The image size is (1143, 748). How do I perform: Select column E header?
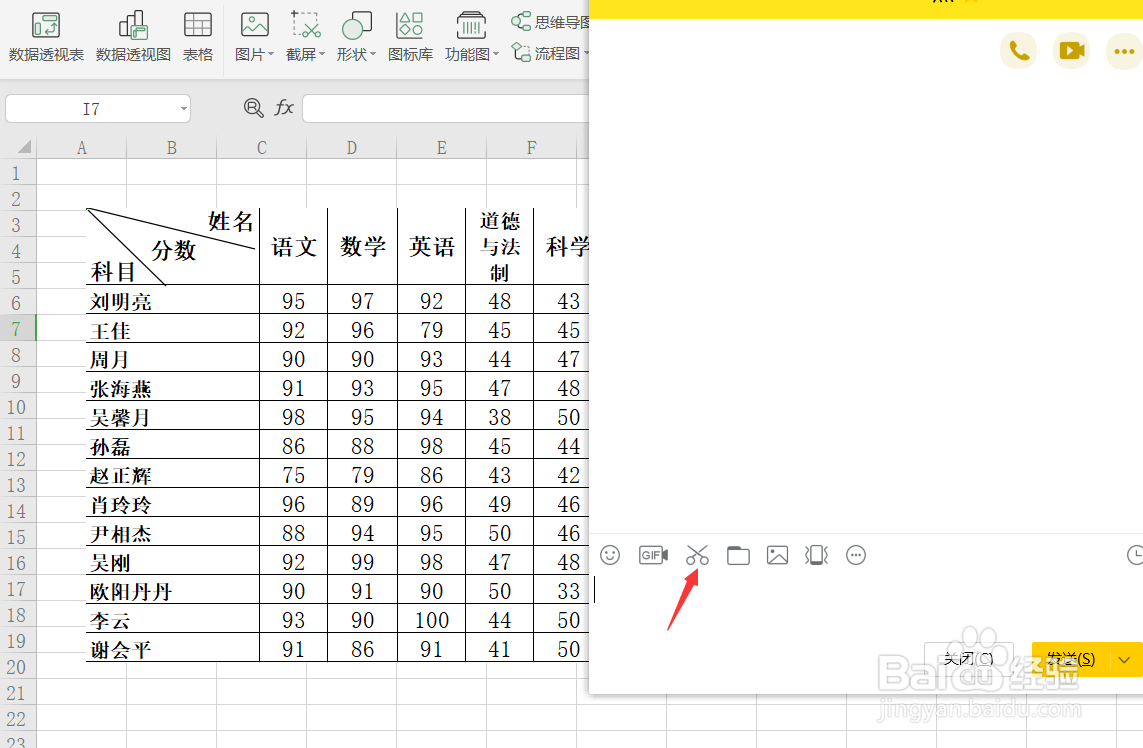tap(442, 147)
